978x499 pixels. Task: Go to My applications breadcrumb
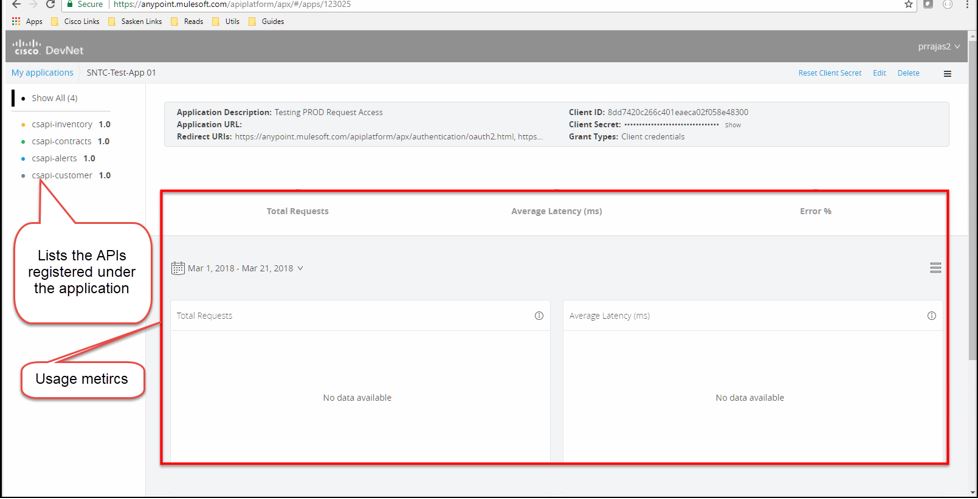(42, 73)
